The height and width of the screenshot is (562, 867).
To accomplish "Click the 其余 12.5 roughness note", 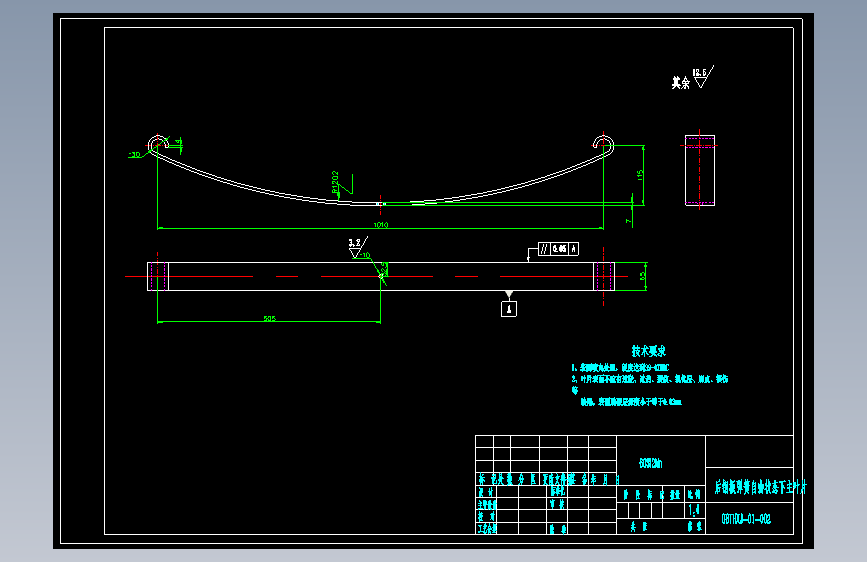I will point(692,78).
